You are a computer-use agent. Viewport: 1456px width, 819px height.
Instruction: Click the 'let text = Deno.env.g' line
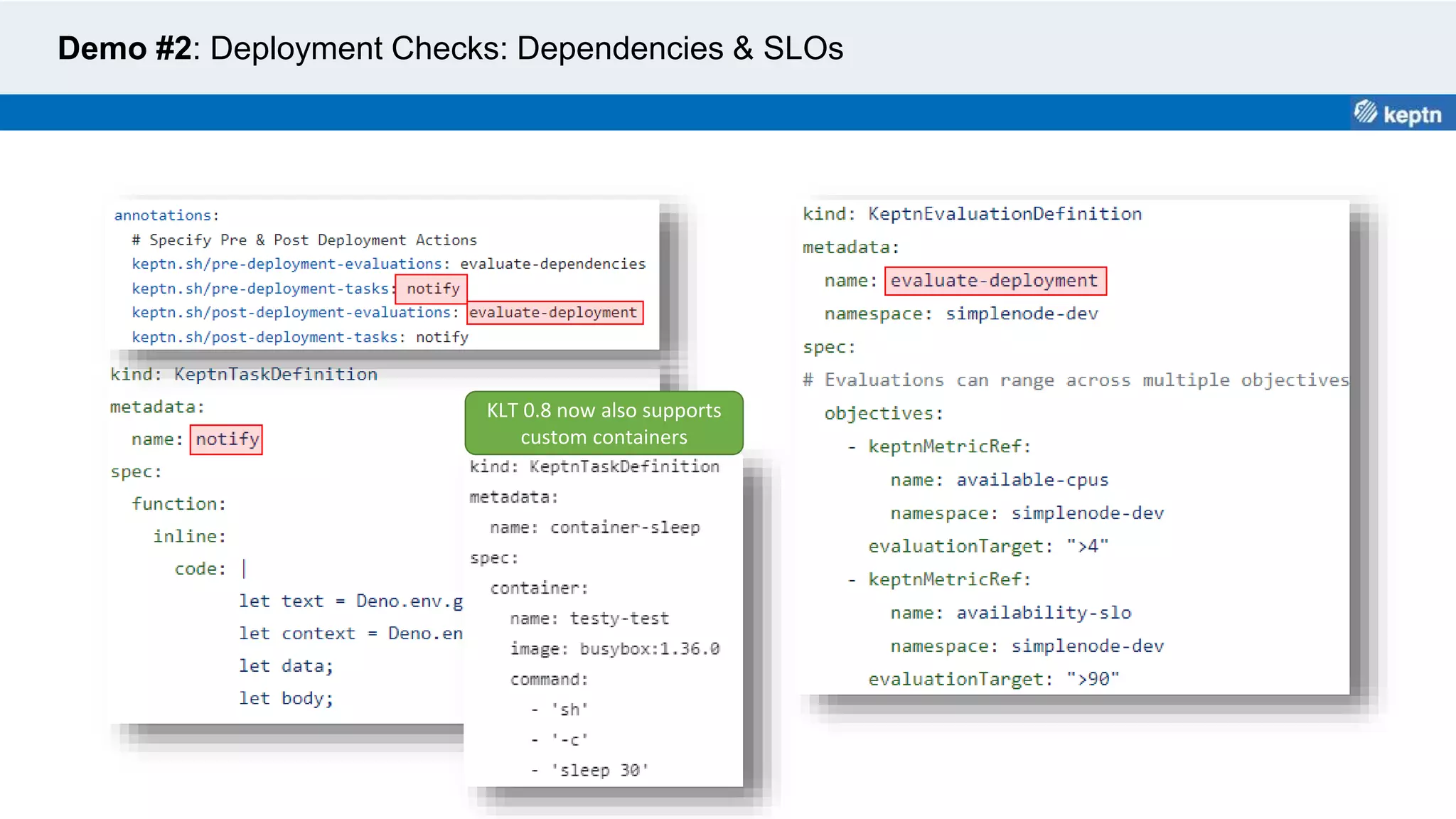[351, 601]
